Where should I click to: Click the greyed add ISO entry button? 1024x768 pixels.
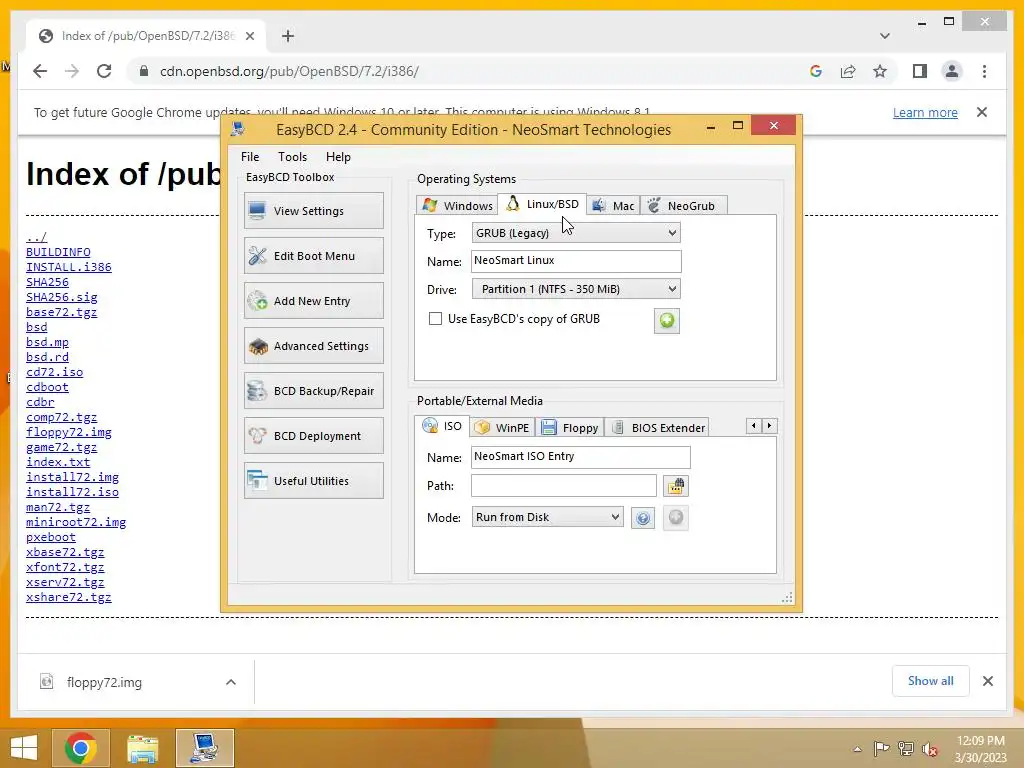click(x=676, y=518)
